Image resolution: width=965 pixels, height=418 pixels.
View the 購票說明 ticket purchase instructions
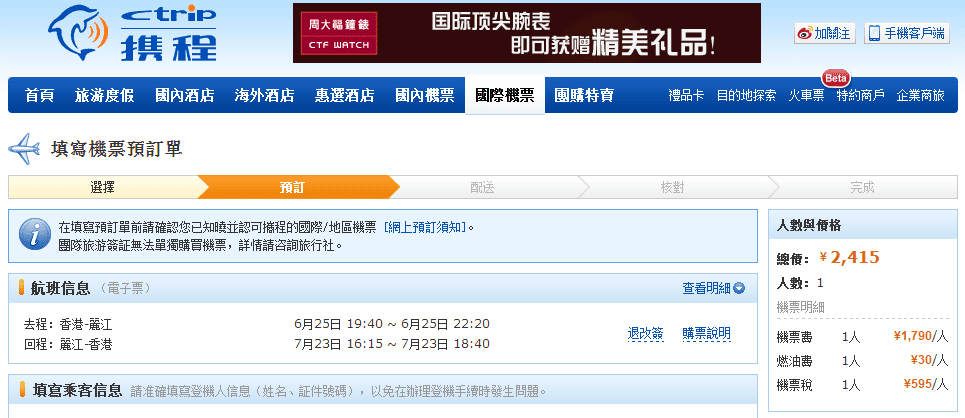pyautogui.click(x=706, y=333)
